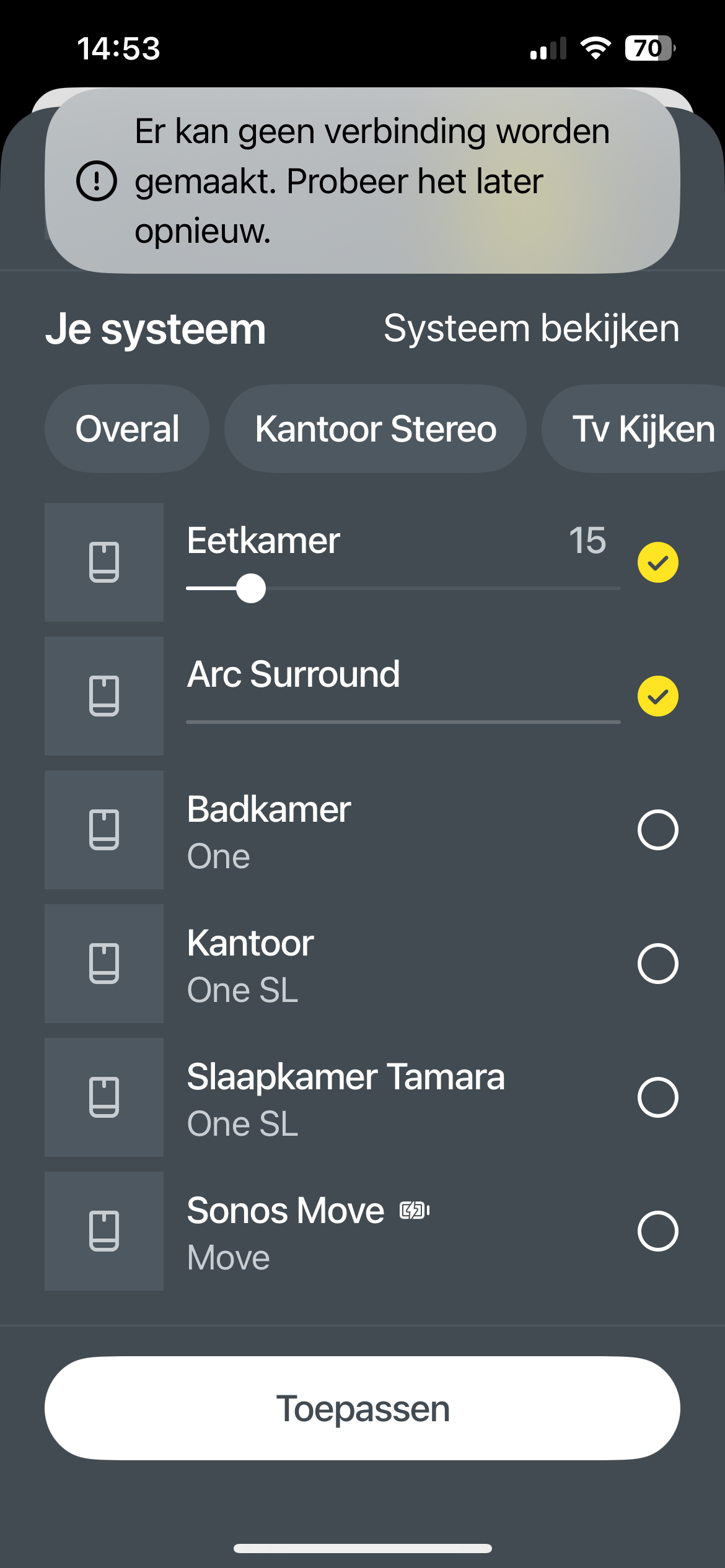Adjust the Eetkamer volume slider handle
Screen dimensions: 725x1568
[251, 588]
